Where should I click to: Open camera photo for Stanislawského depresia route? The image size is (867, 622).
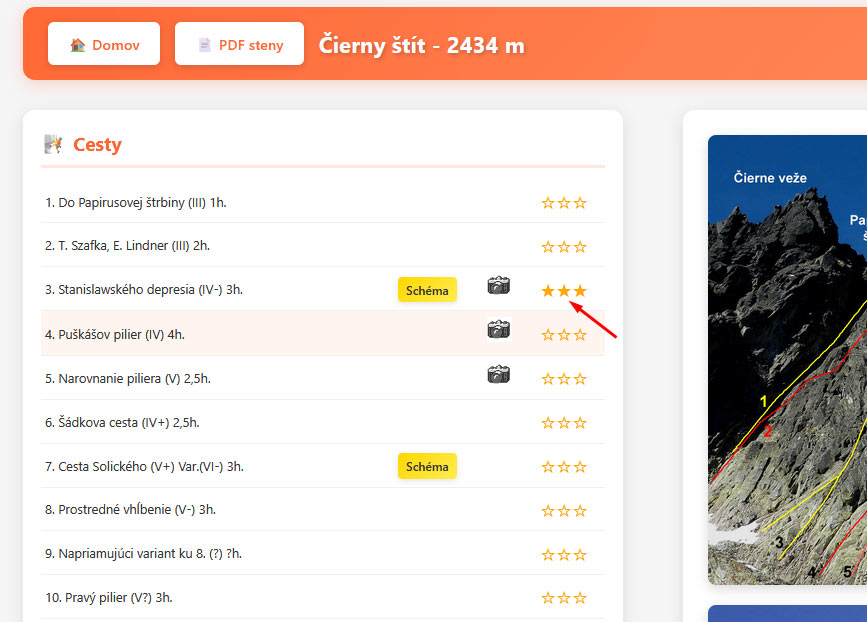(x=498, y=286)
